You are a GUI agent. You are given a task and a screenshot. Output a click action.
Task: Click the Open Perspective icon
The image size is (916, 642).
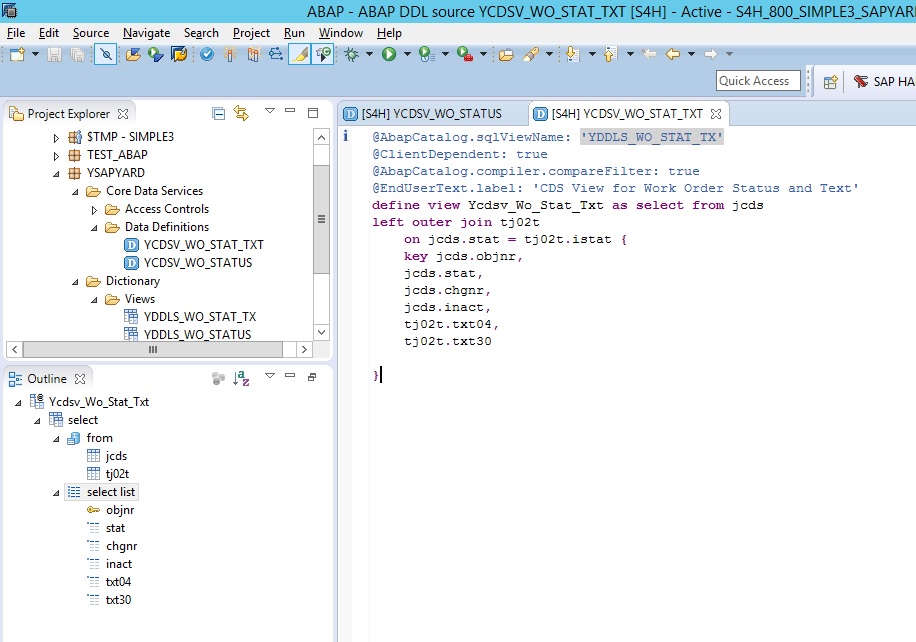pos(830,82)
